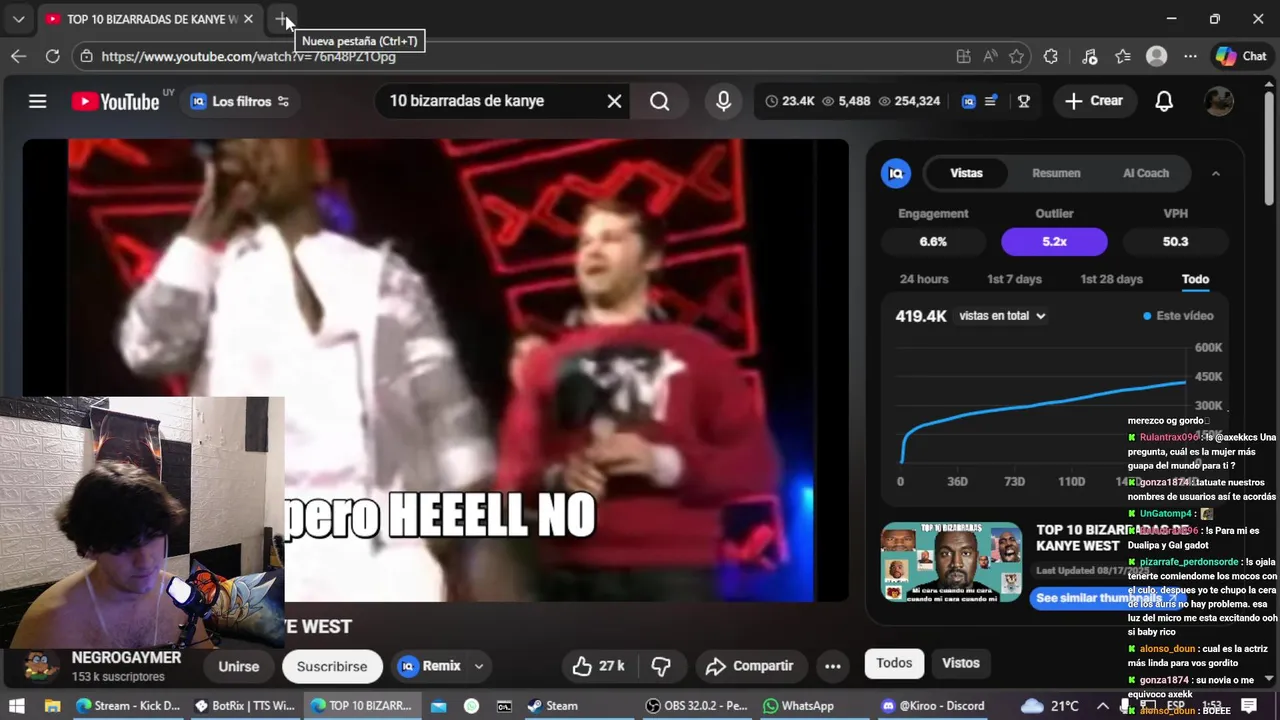Open a new browser tab
The width and height of the screenshot is (1280, 720).
click(x=283, y=19)
